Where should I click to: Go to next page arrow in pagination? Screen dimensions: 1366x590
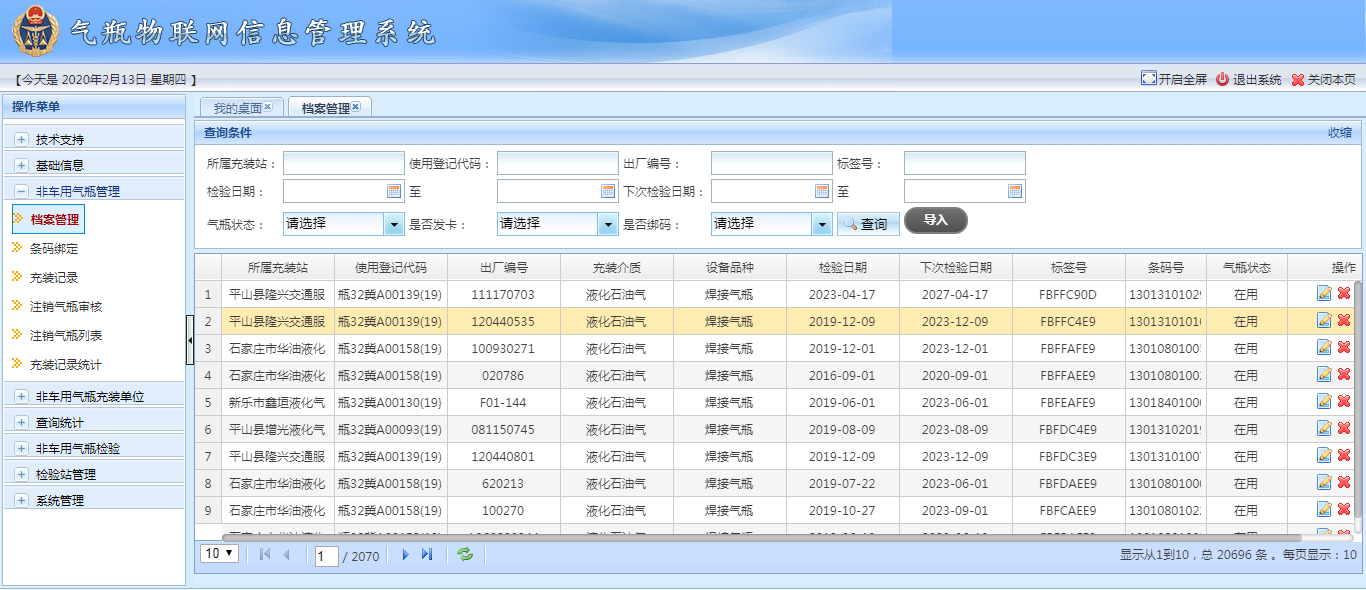click(406, 554)
